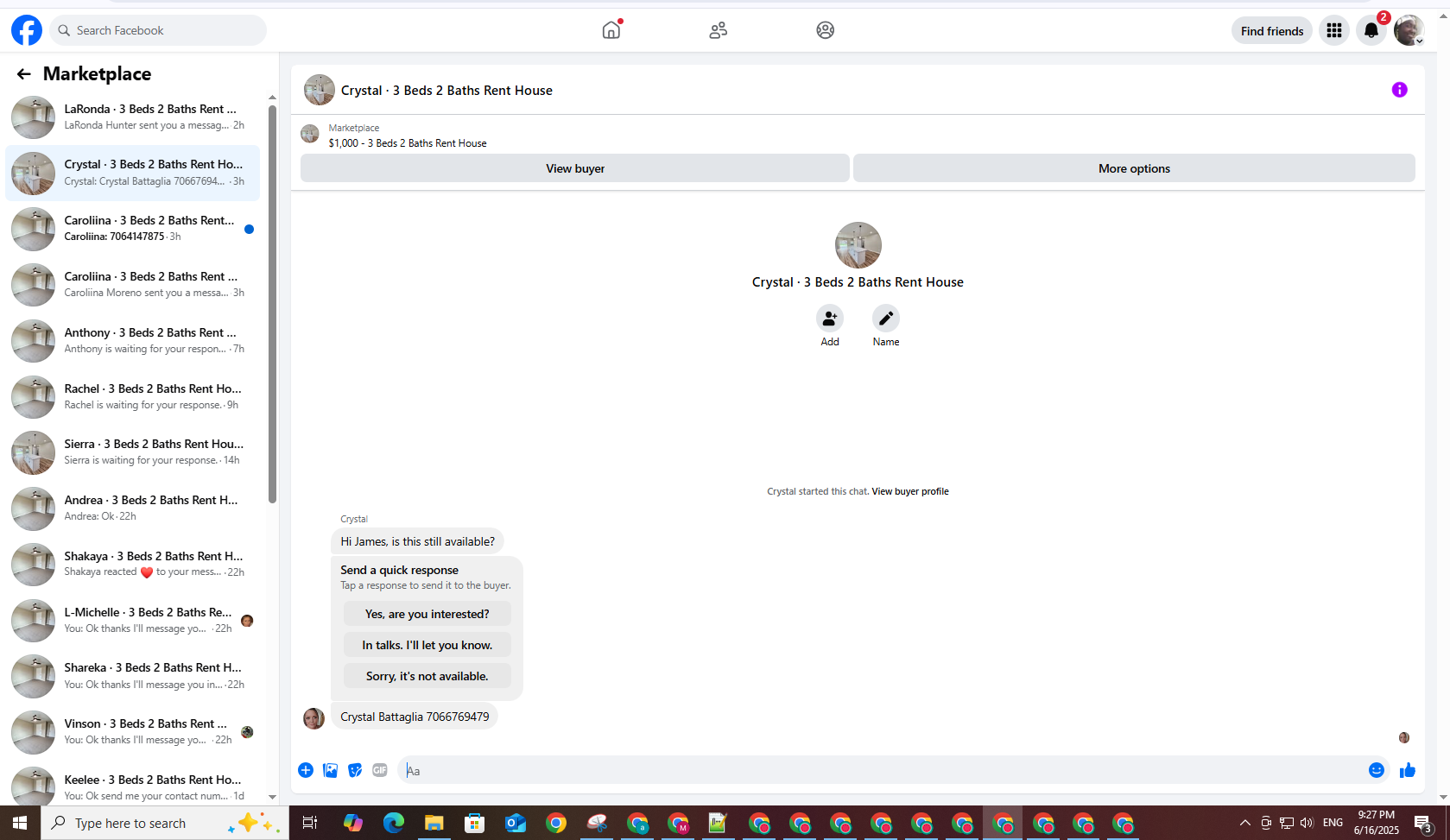The width and height of the screenshot is (1450, 840).
Task: Open the Windows notification center icon
Action: click(x=1422, y=824)
